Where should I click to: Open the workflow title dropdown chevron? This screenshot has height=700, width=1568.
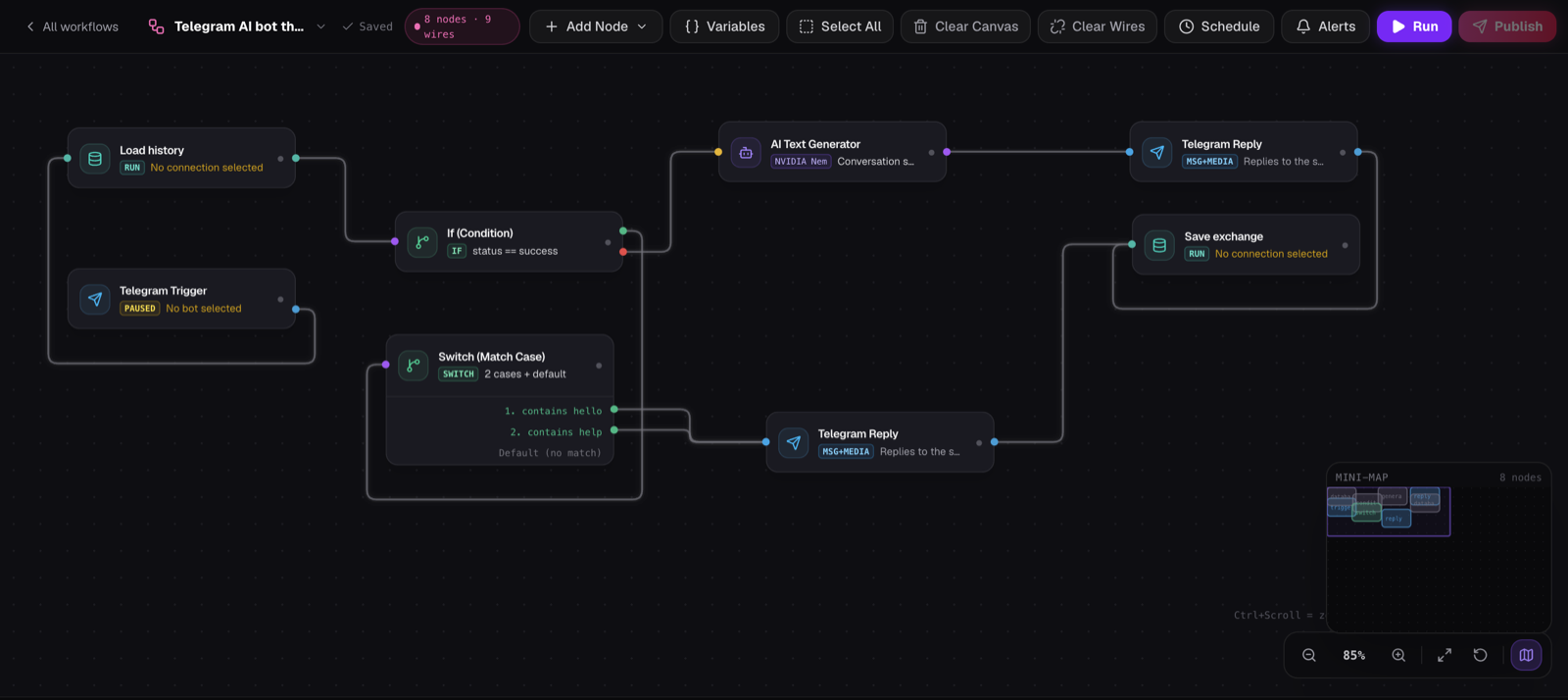tap(320, 26)
